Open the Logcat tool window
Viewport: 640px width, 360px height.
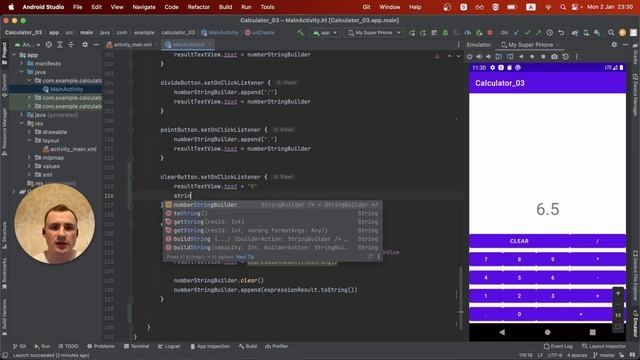point(169,346)
